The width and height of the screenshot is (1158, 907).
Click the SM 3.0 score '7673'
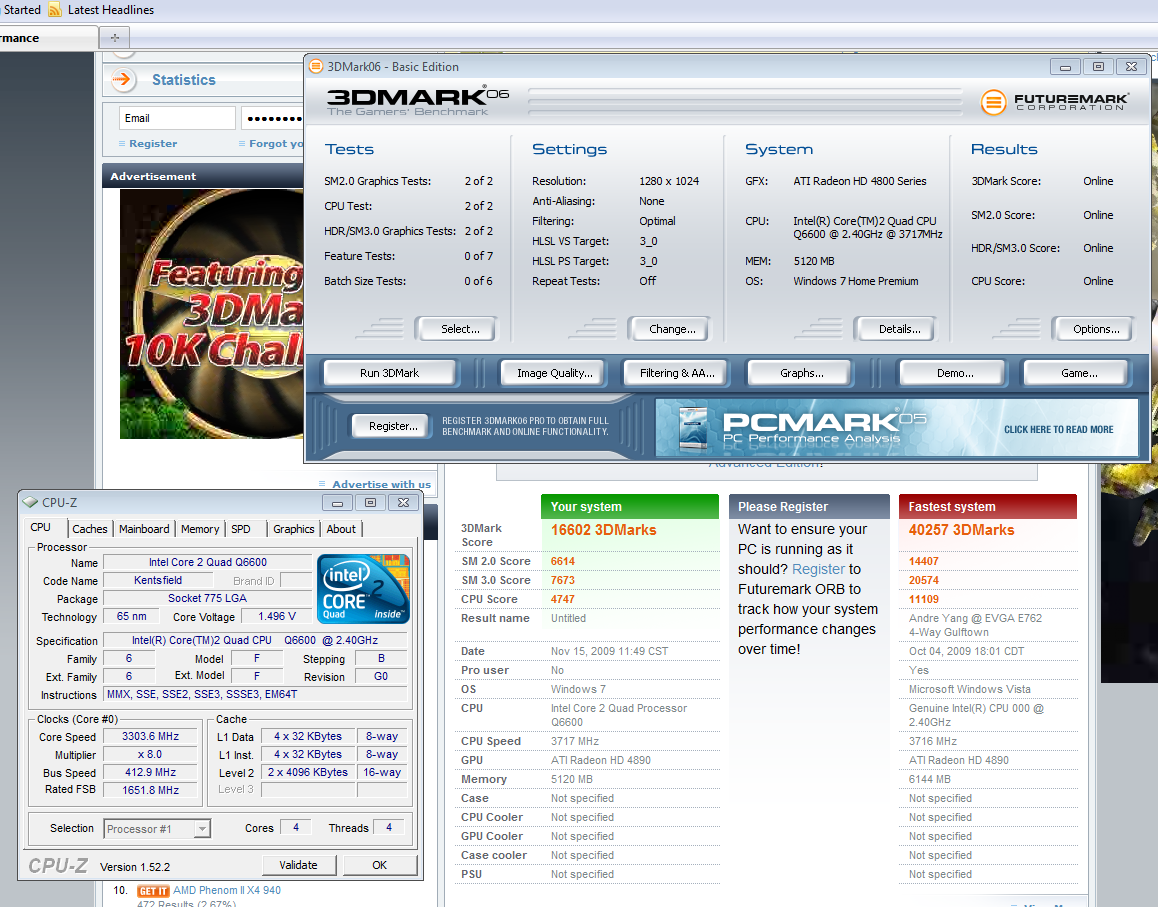pyautogui.click(x=563, y=581)
